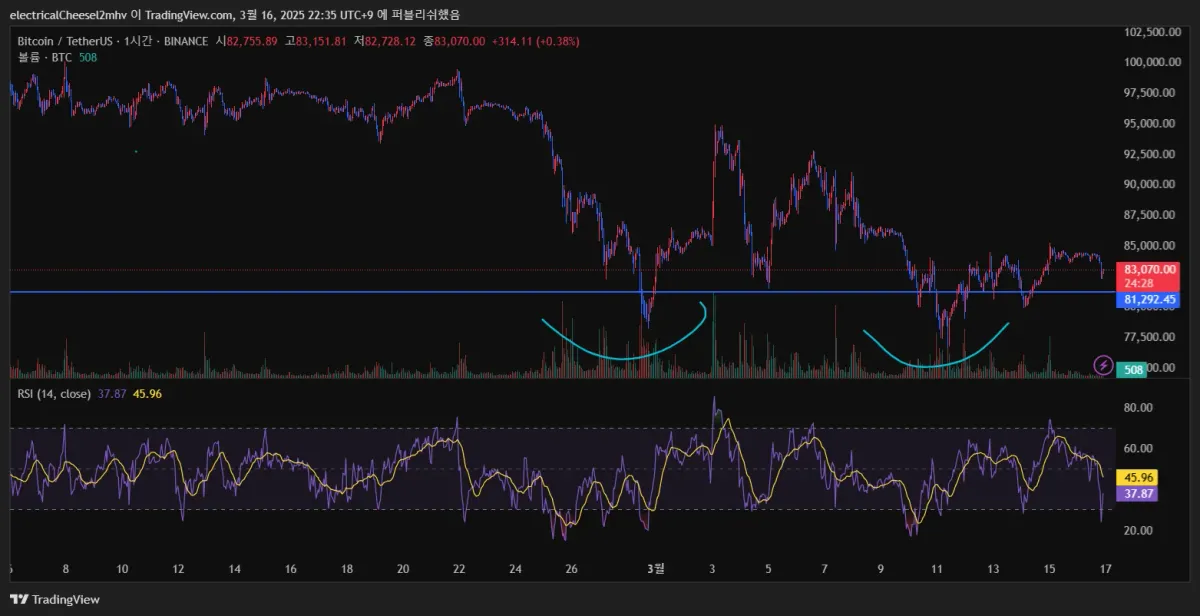Click date 17 on the time axis
The height and width of the screenshot is (616, 1200).
coord(1104,568)
